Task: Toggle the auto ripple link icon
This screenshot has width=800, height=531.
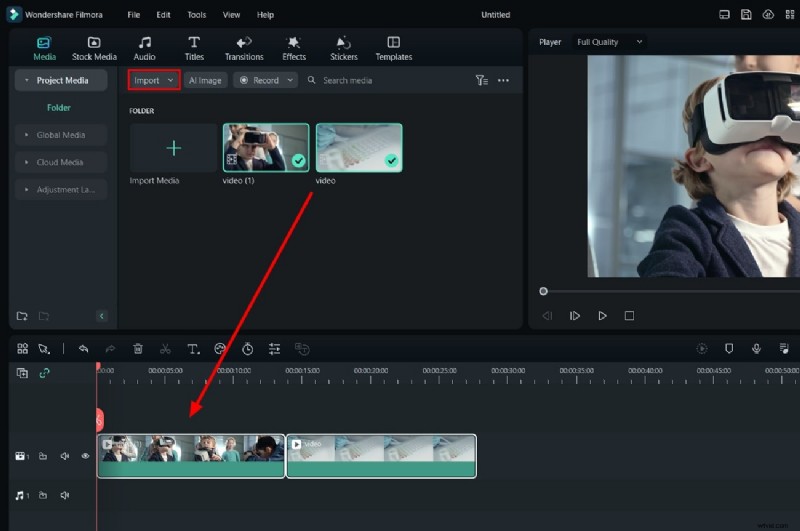Action: [44, 373]
